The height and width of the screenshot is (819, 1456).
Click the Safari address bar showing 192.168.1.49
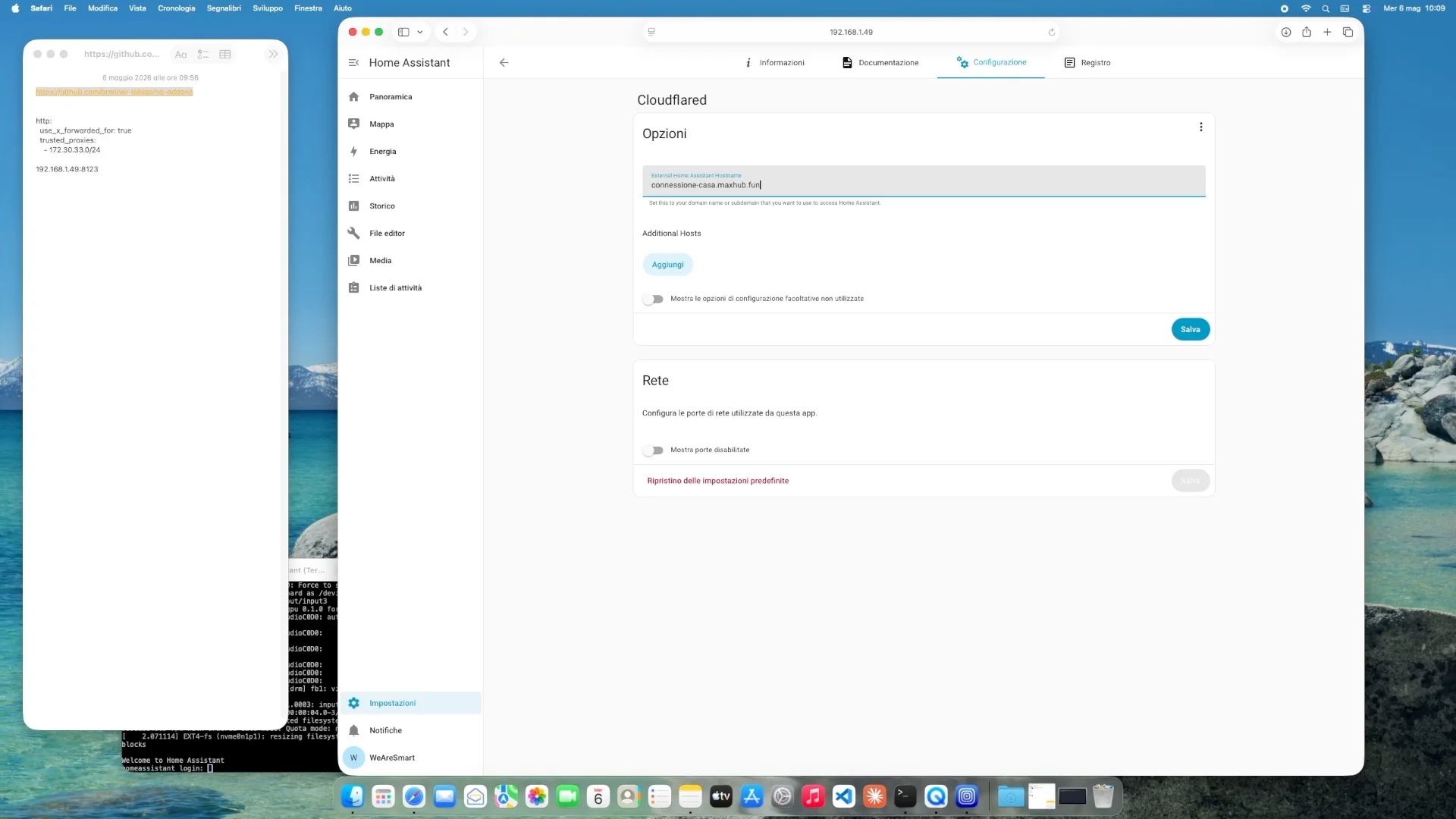(x=851, y=32)
